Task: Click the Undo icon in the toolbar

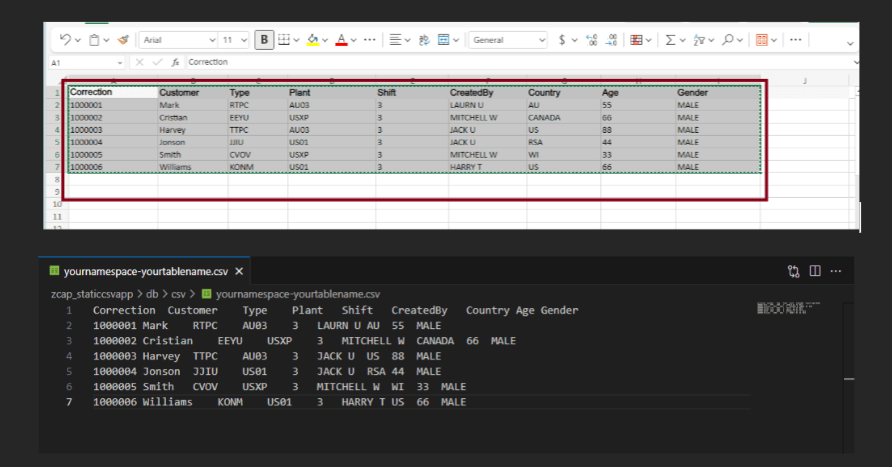Action: (x=65, y=40)
